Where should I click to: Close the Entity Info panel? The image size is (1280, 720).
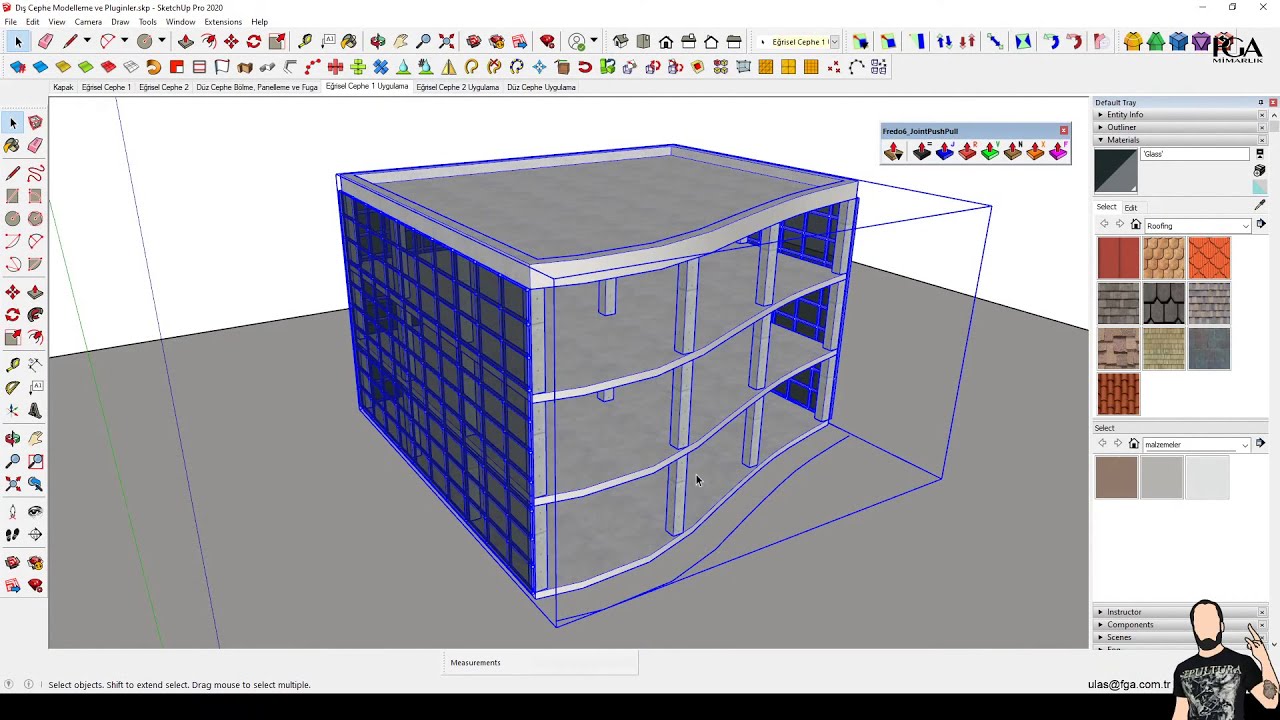1262,115
